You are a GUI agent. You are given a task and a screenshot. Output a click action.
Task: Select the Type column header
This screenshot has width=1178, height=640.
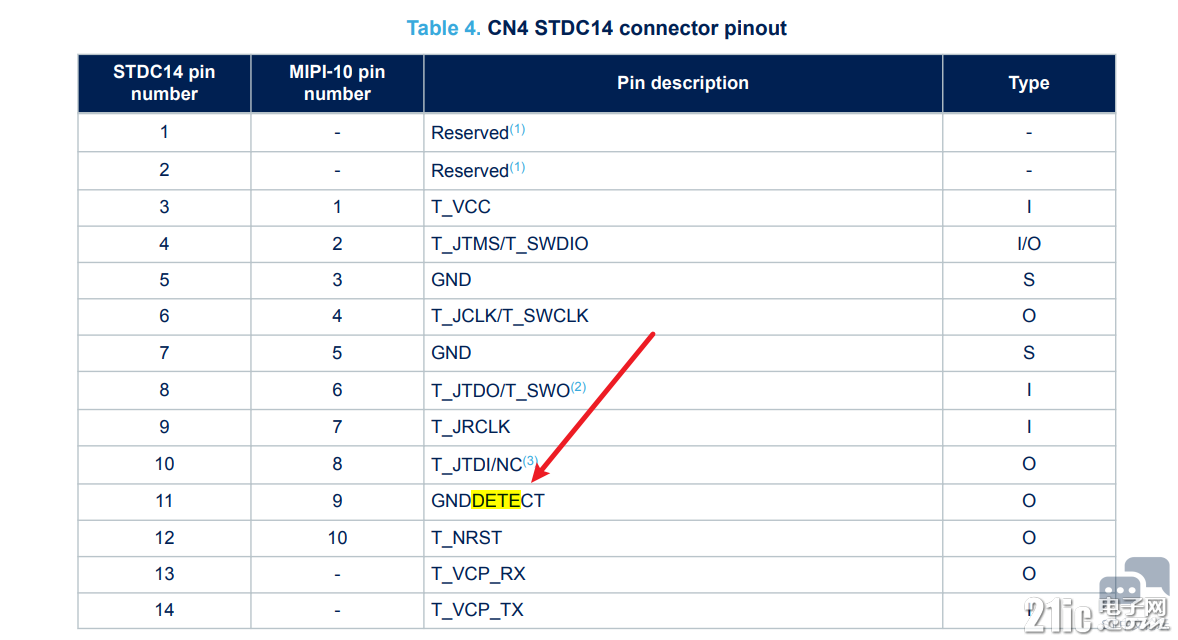(1029, 83)
